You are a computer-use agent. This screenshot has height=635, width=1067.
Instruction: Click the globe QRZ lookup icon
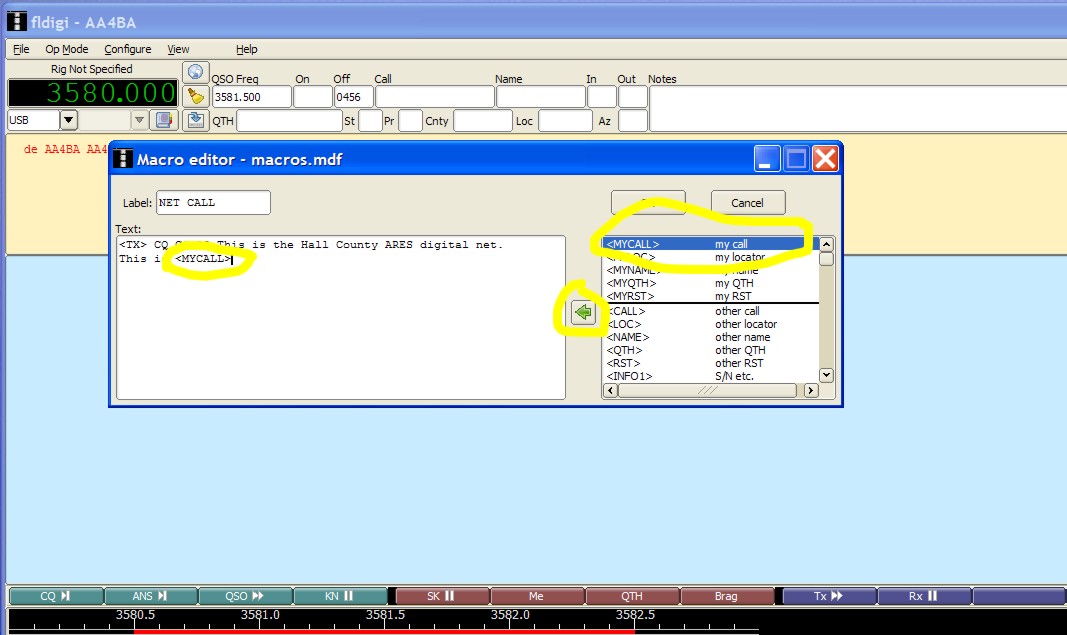click(195, 72)
